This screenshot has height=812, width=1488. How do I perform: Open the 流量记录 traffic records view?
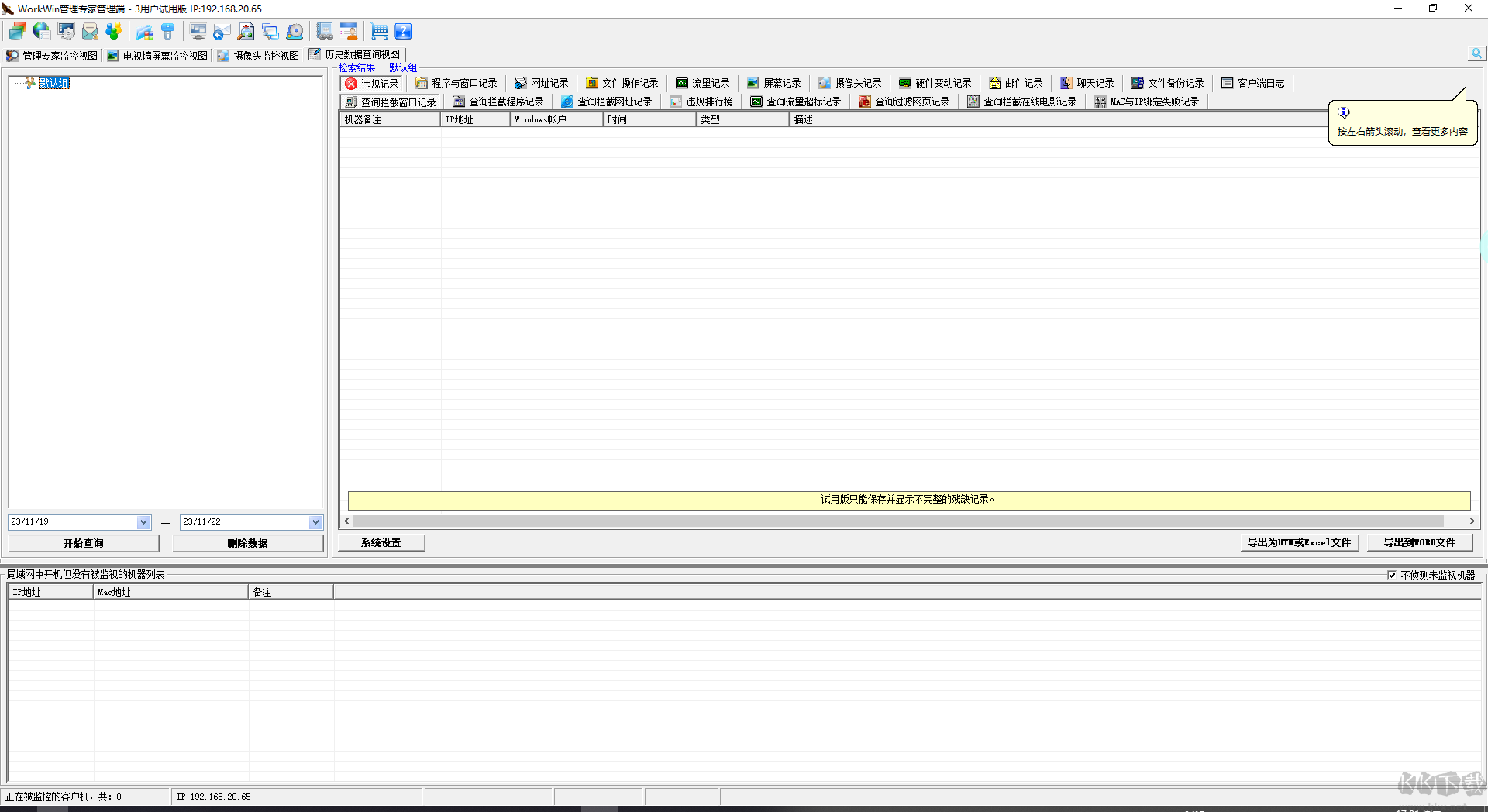point(701,83)
